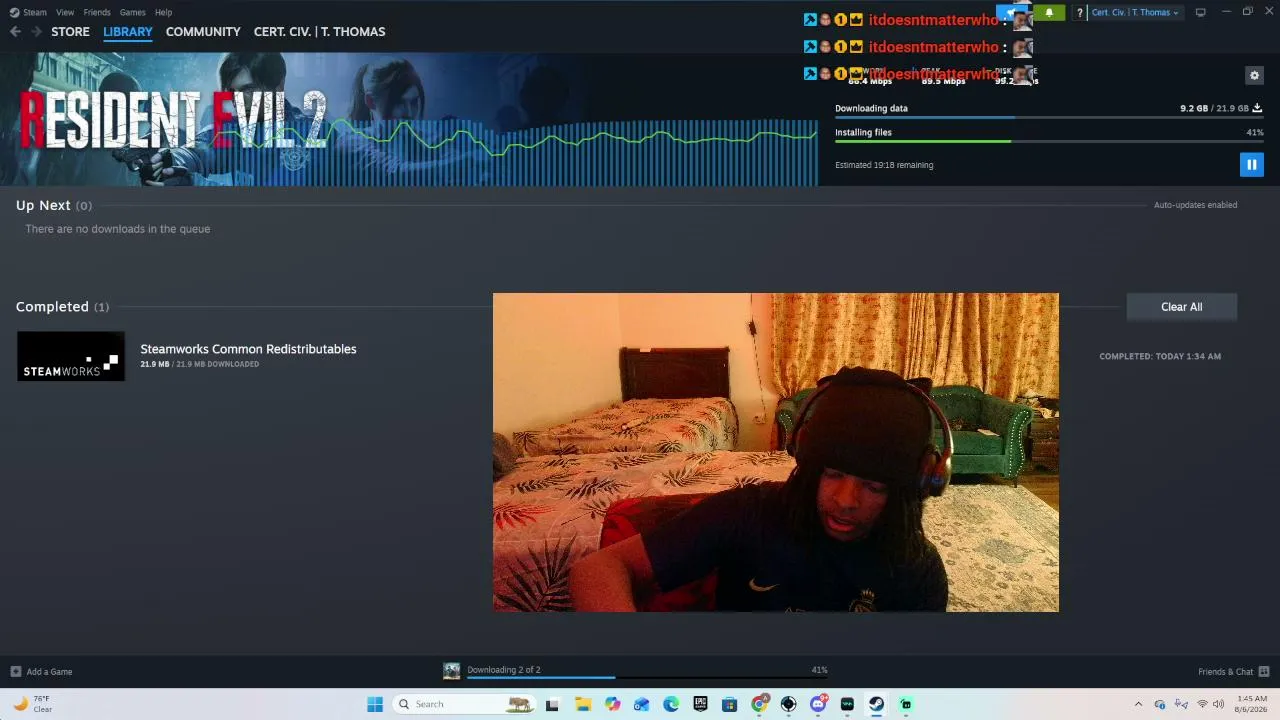Click 'COMPLETED: TODAY 1:34 AM' text
The height and width of the screenshot is (720, 1280).
pyautogui.click(x=1160, y=356)
